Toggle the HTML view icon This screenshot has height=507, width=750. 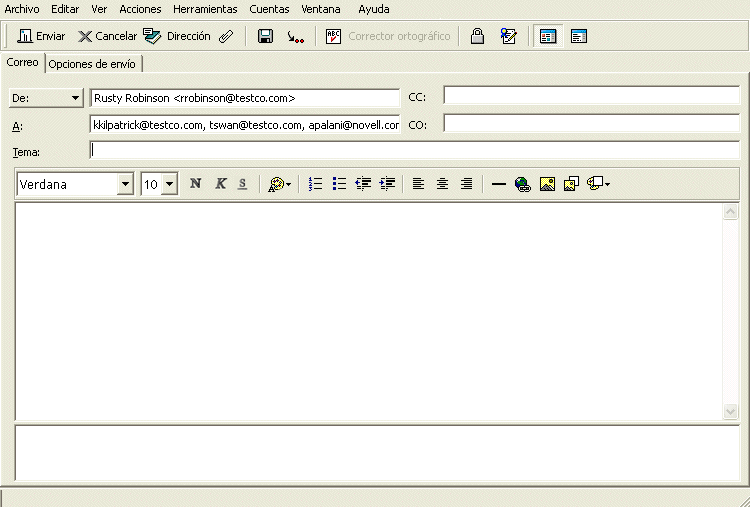548,36
